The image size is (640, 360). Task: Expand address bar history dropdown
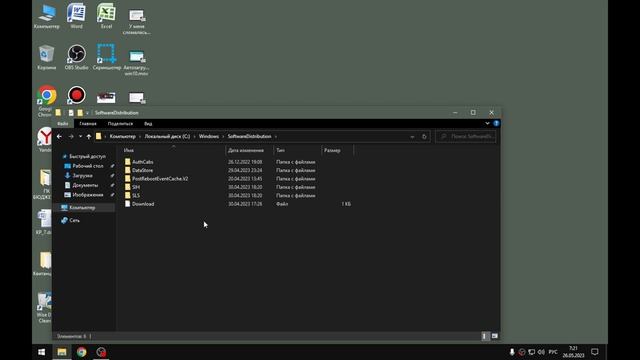(412, 136)
